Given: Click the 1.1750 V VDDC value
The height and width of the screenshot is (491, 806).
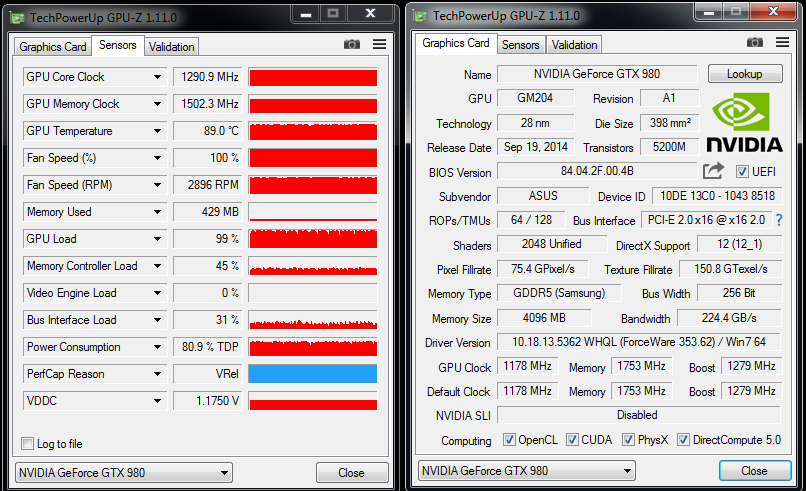Looking at the screenshot, I should pyautogui.click(x=207, y=401).
